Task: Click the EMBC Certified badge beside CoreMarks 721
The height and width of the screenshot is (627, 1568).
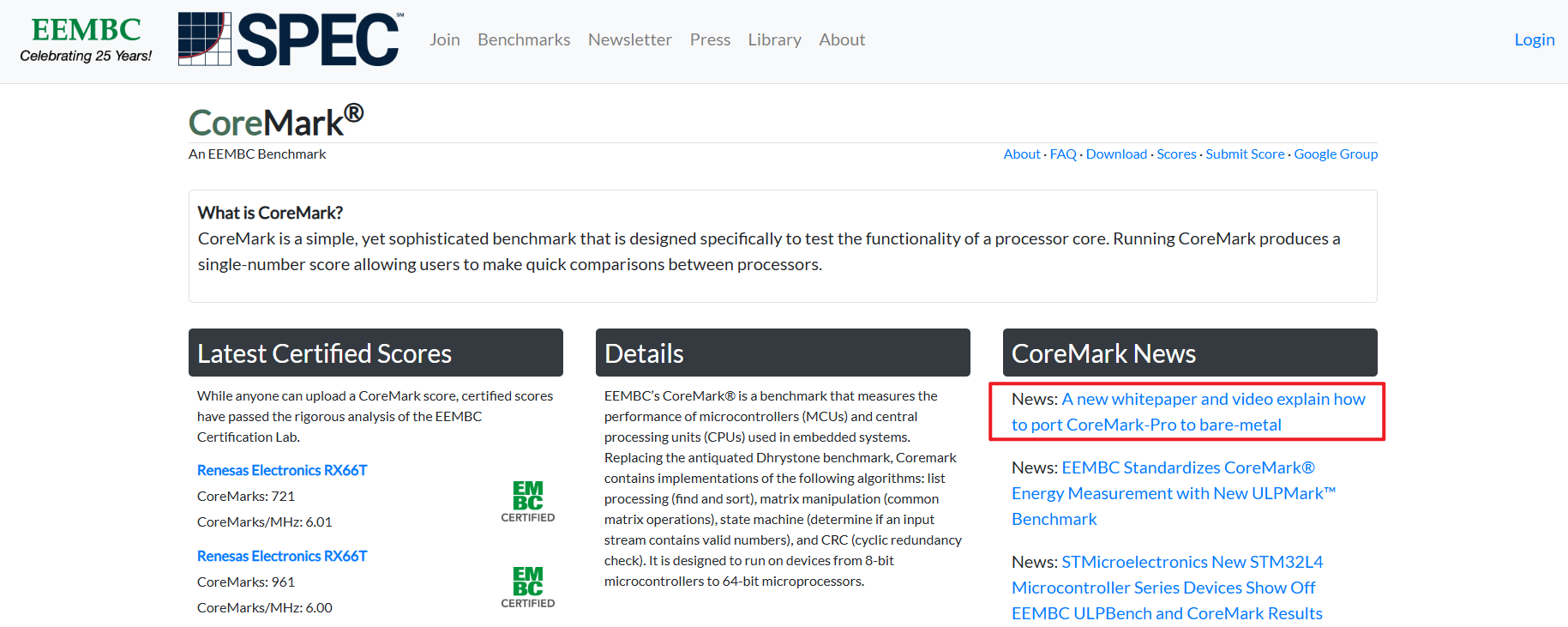Action: pyautogui.click(x=527, y=502)
